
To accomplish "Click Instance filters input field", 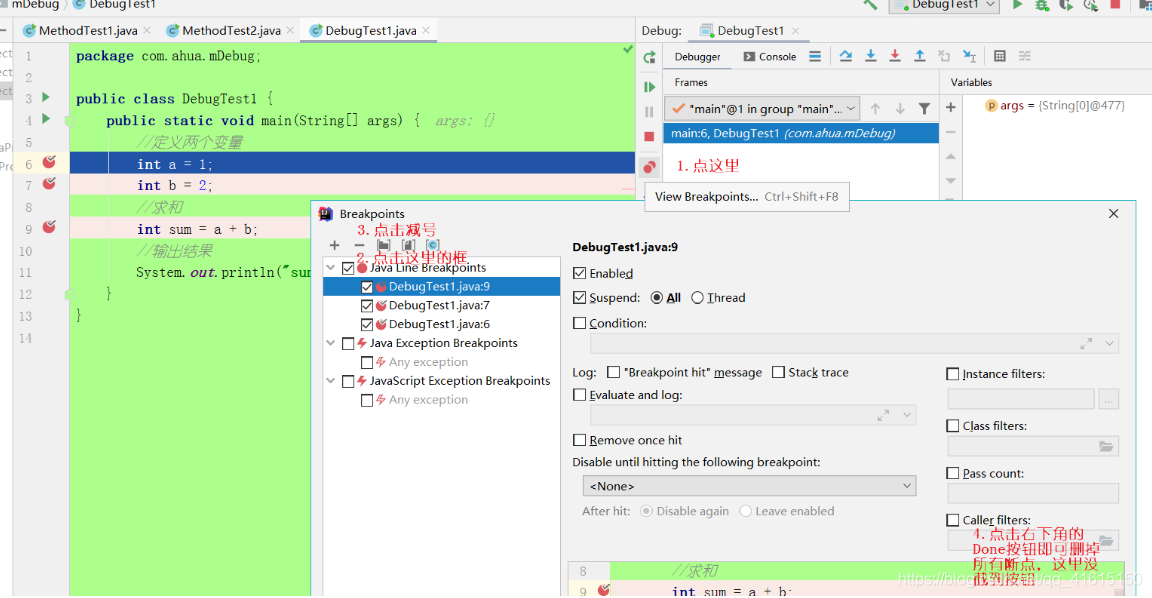I will tap(1021, 399).
